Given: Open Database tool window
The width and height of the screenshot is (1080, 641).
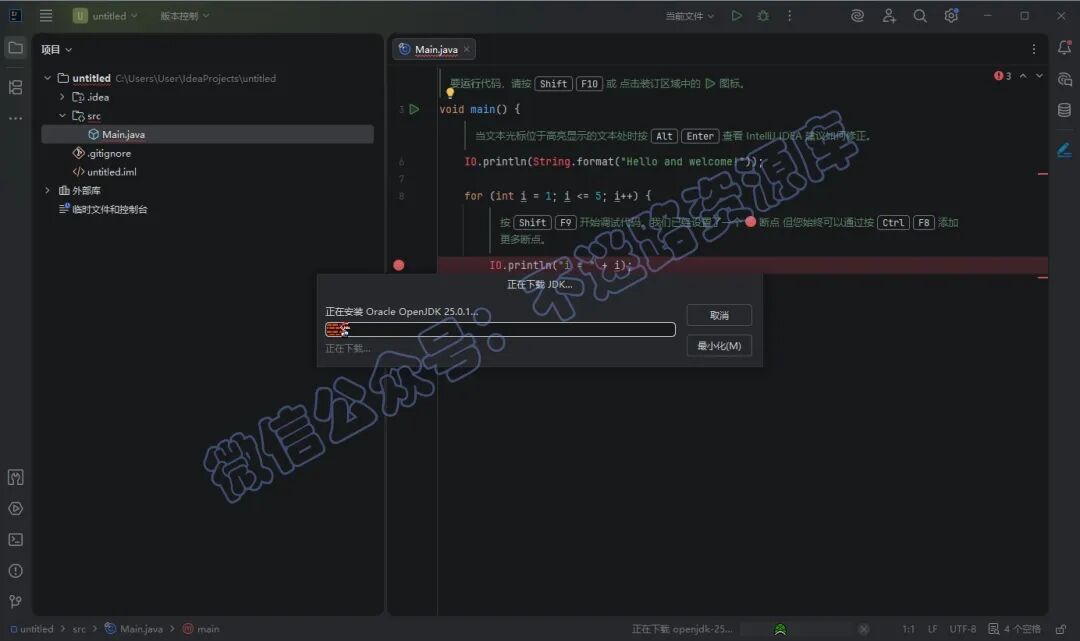Looking at the screenshot, I should click(x=1064, y=109).
